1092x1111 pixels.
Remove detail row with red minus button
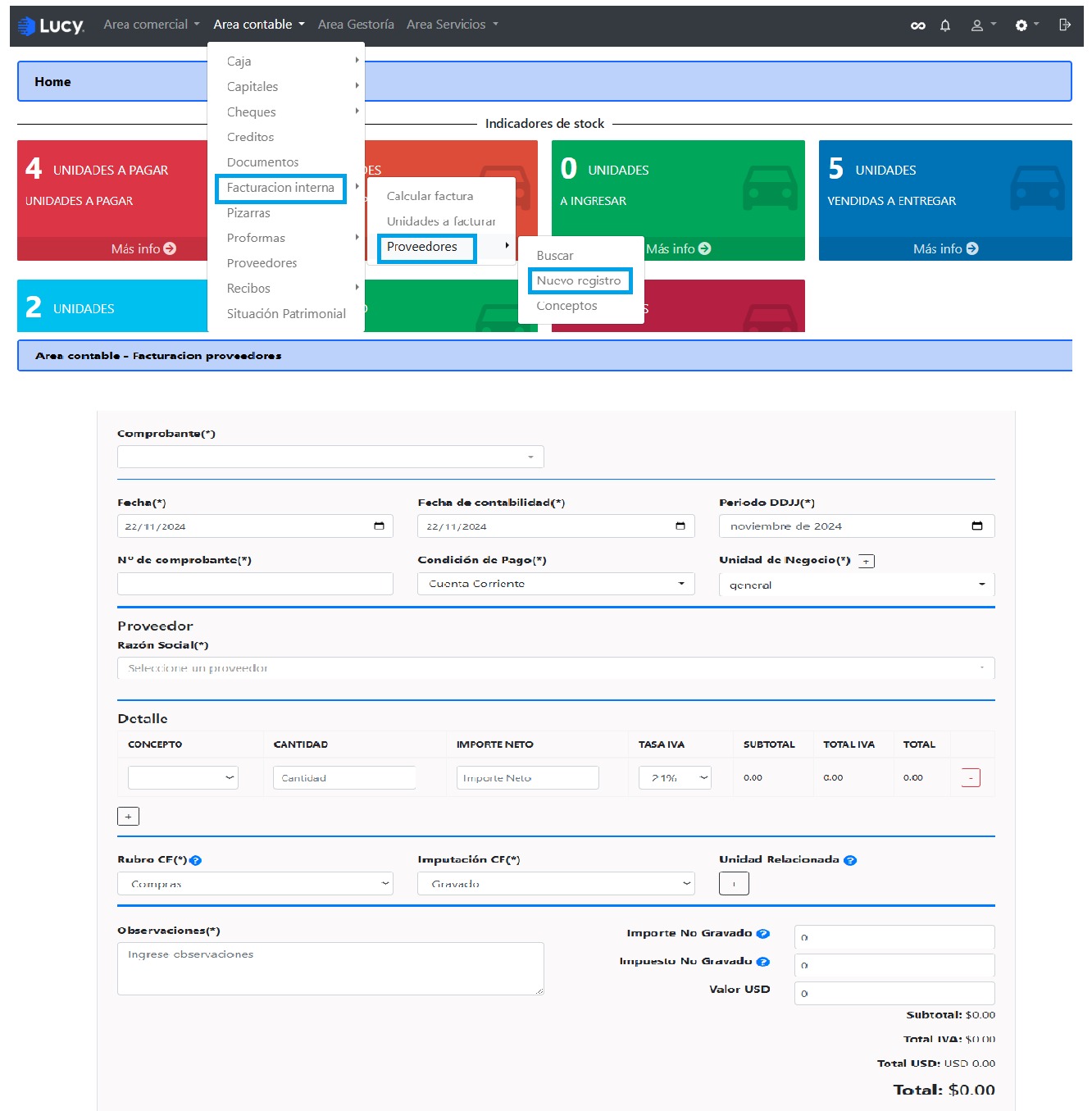click(971, 777)
